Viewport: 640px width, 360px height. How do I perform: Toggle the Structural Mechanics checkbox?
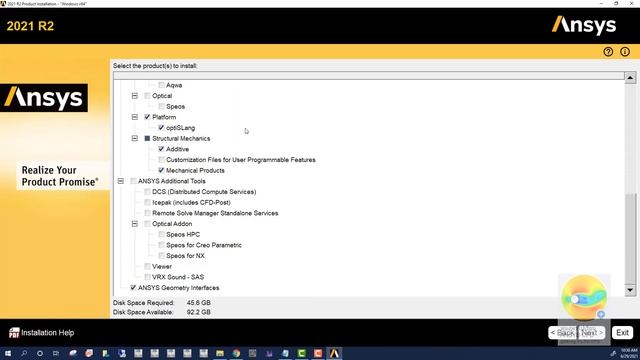(x=147, y=138)
